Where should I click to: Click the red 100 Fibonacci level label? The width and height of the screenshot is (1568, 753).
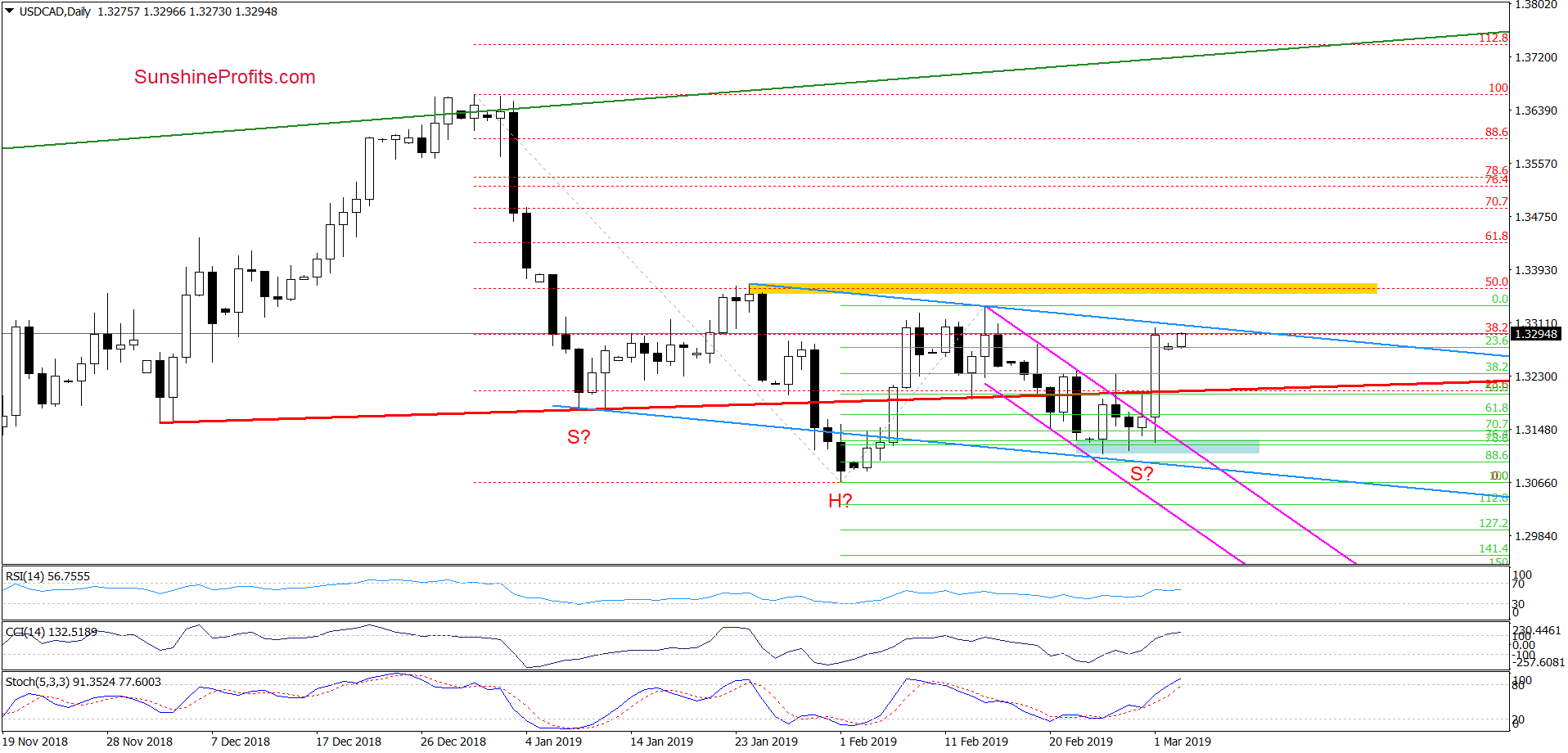click(x=1498, y=88)
